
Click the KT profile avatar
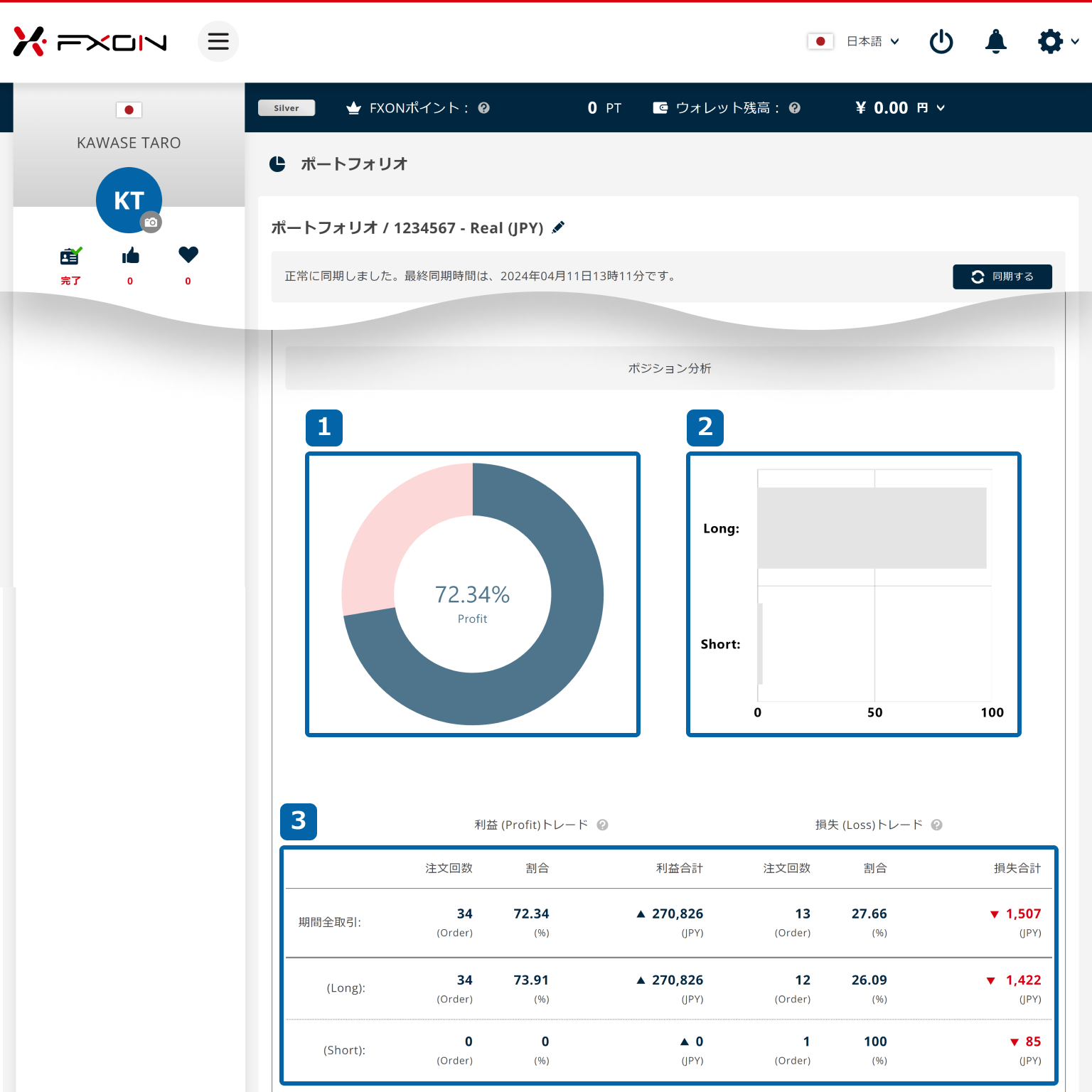129,200
